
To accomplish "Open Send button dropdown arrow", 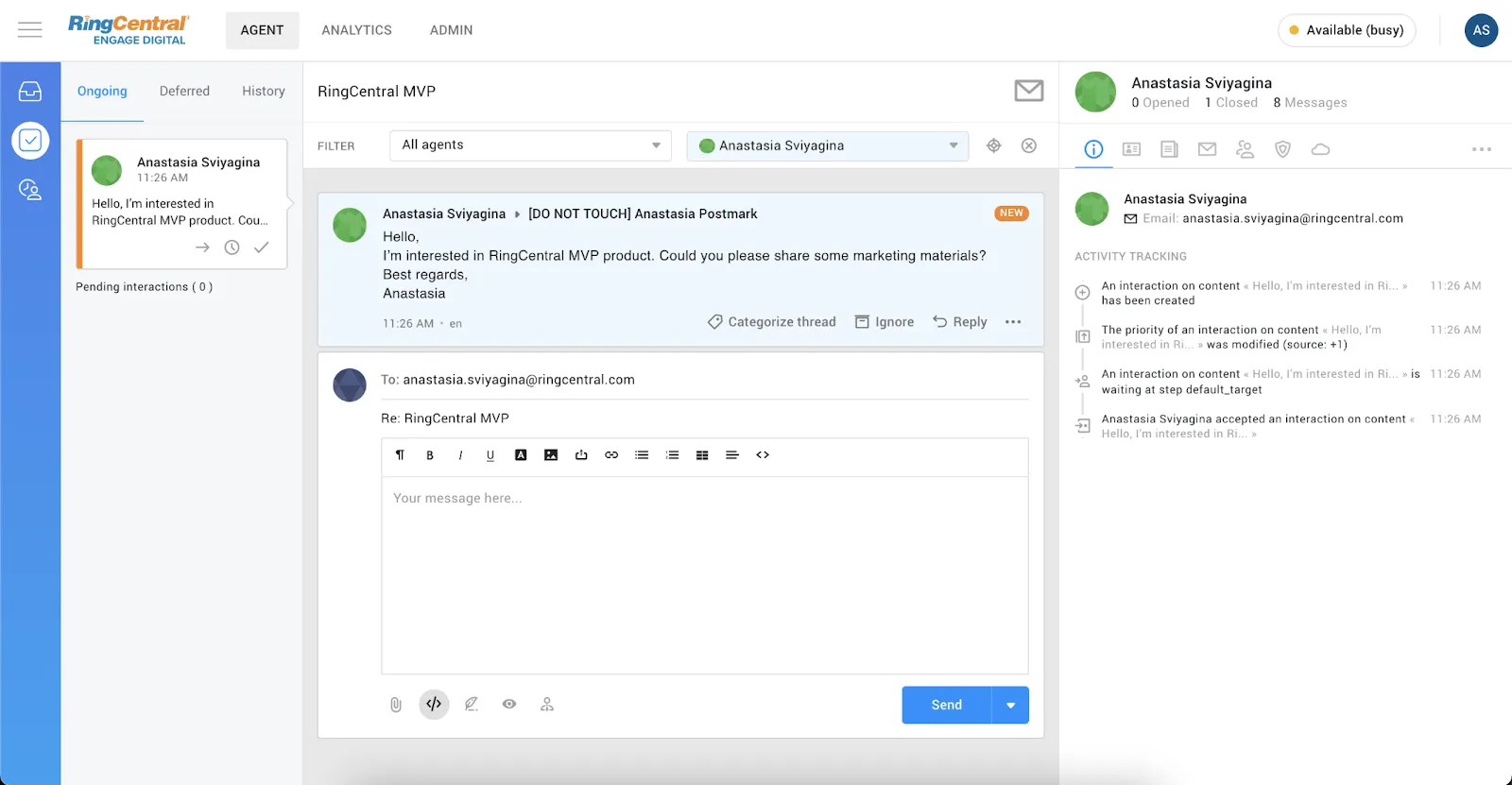I will 1010,706.
